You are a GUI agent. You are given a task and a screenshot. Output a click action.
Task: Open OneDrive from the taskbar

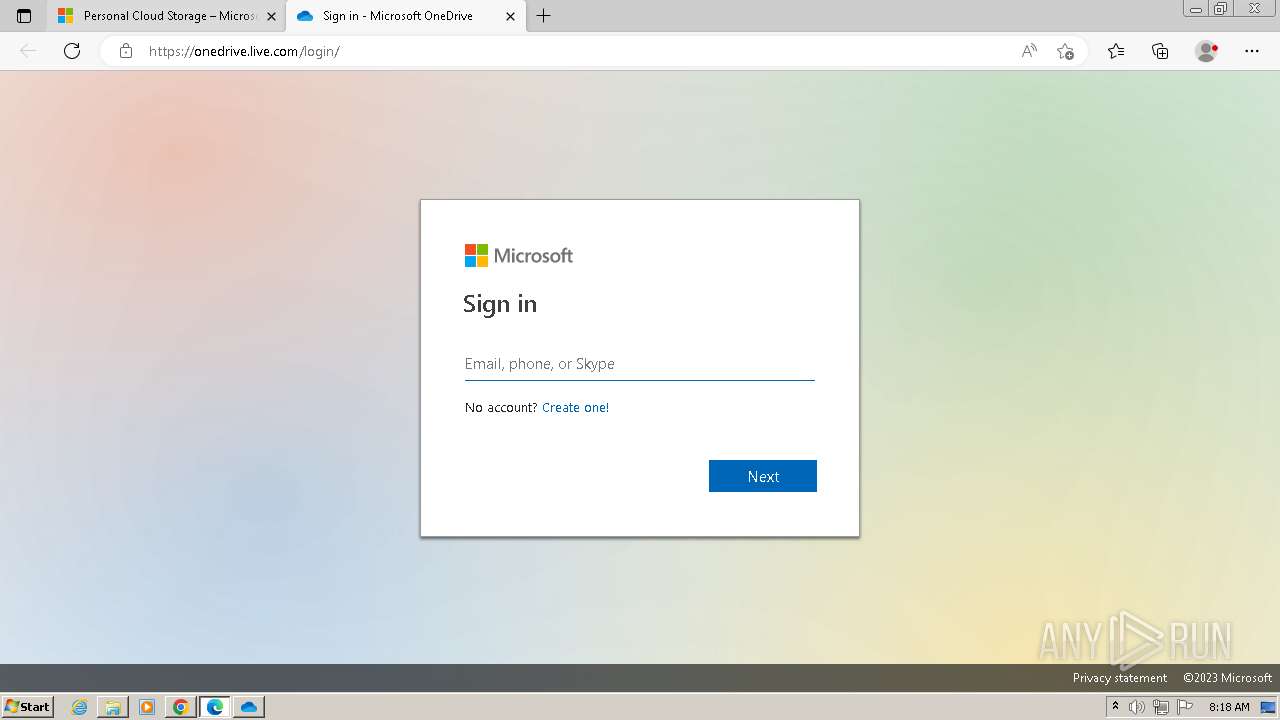pyautogui.click(x=249, y=707)
